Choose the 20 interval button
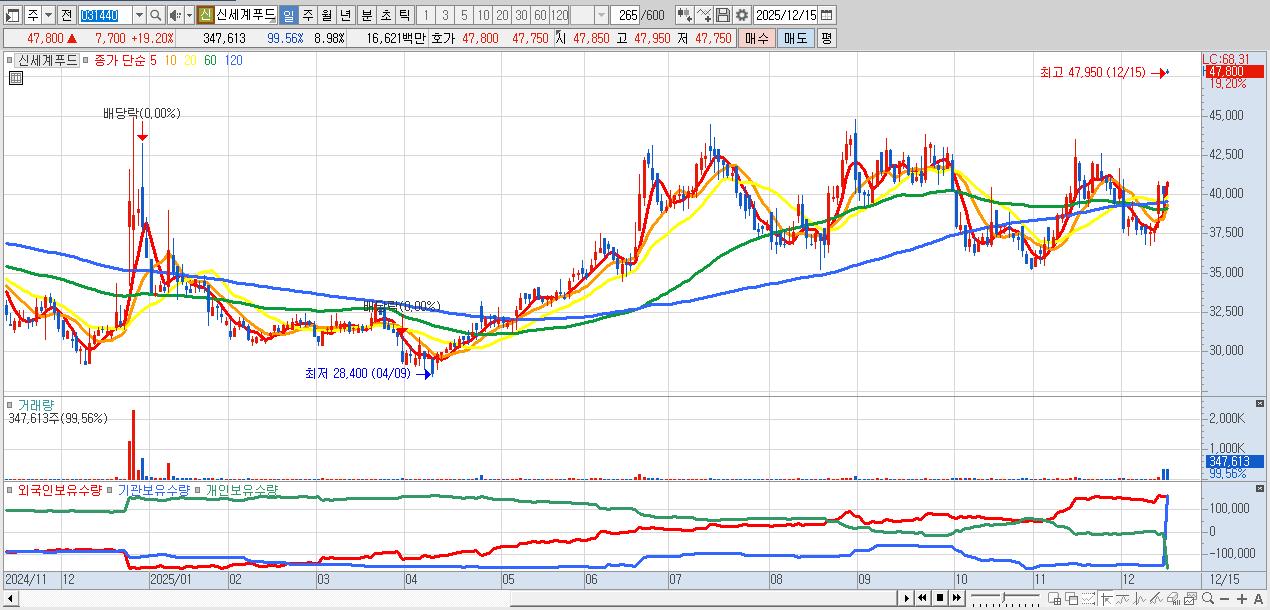This screenshot has width=1270, height=610. (x=502, y=15)
